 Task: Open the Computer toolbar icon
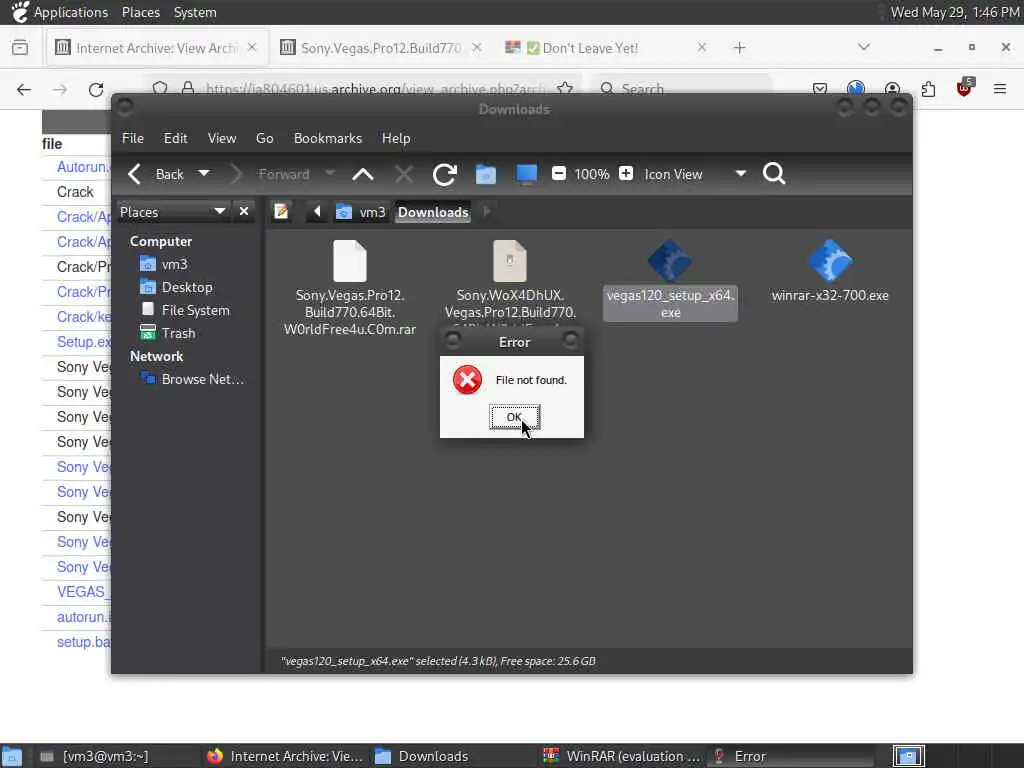[526, 174]
